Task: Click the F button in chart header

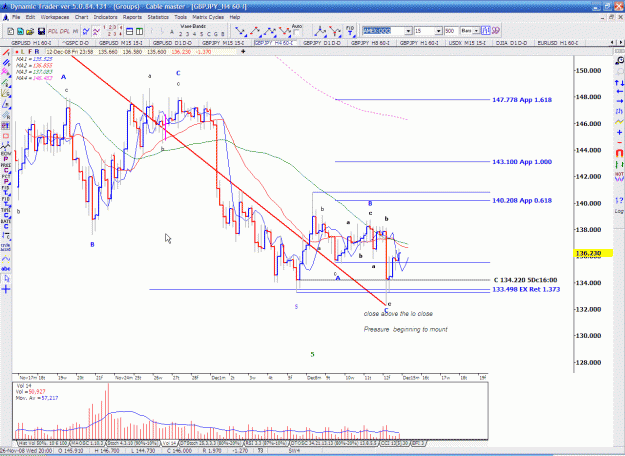Action: point(30,51)
